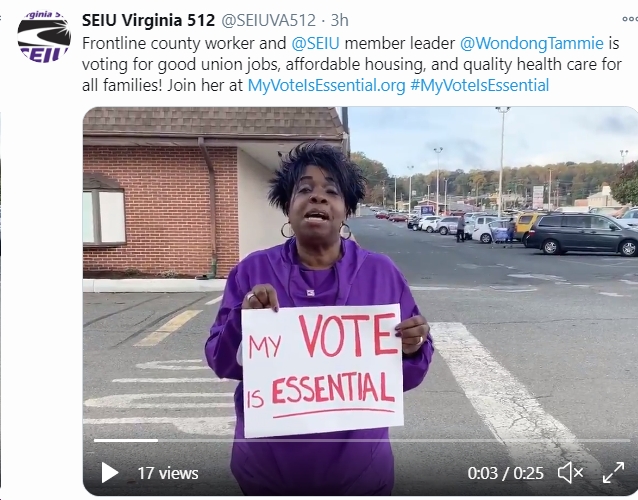Click the 0:03 / 0:25 time display

tap(505, 473)
